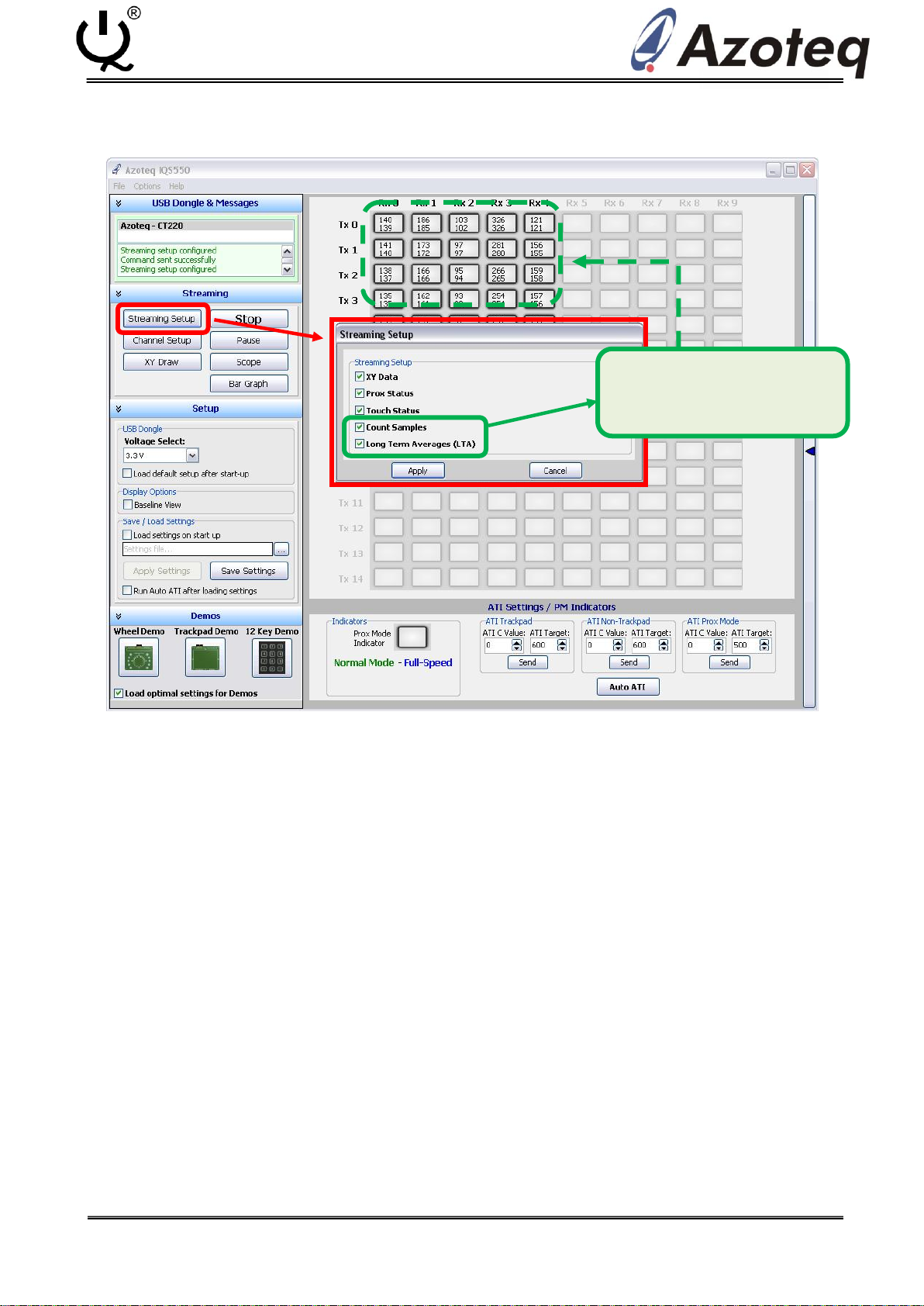Click the Azoteq IQS550 title bar icon

116,169
